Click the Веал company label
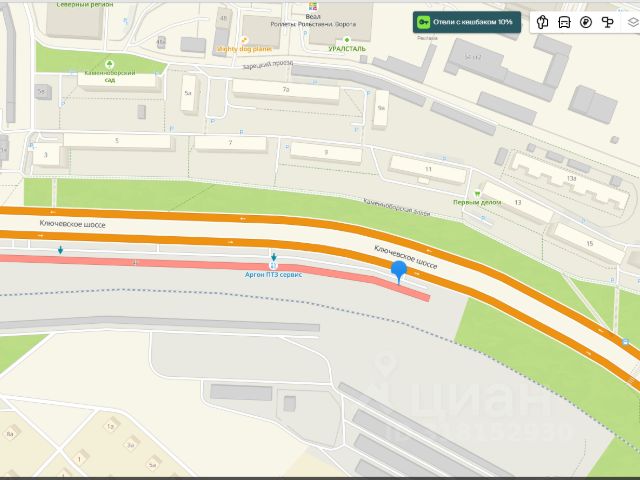This screenshot has width=640, height=480. (x=313, y=17)
